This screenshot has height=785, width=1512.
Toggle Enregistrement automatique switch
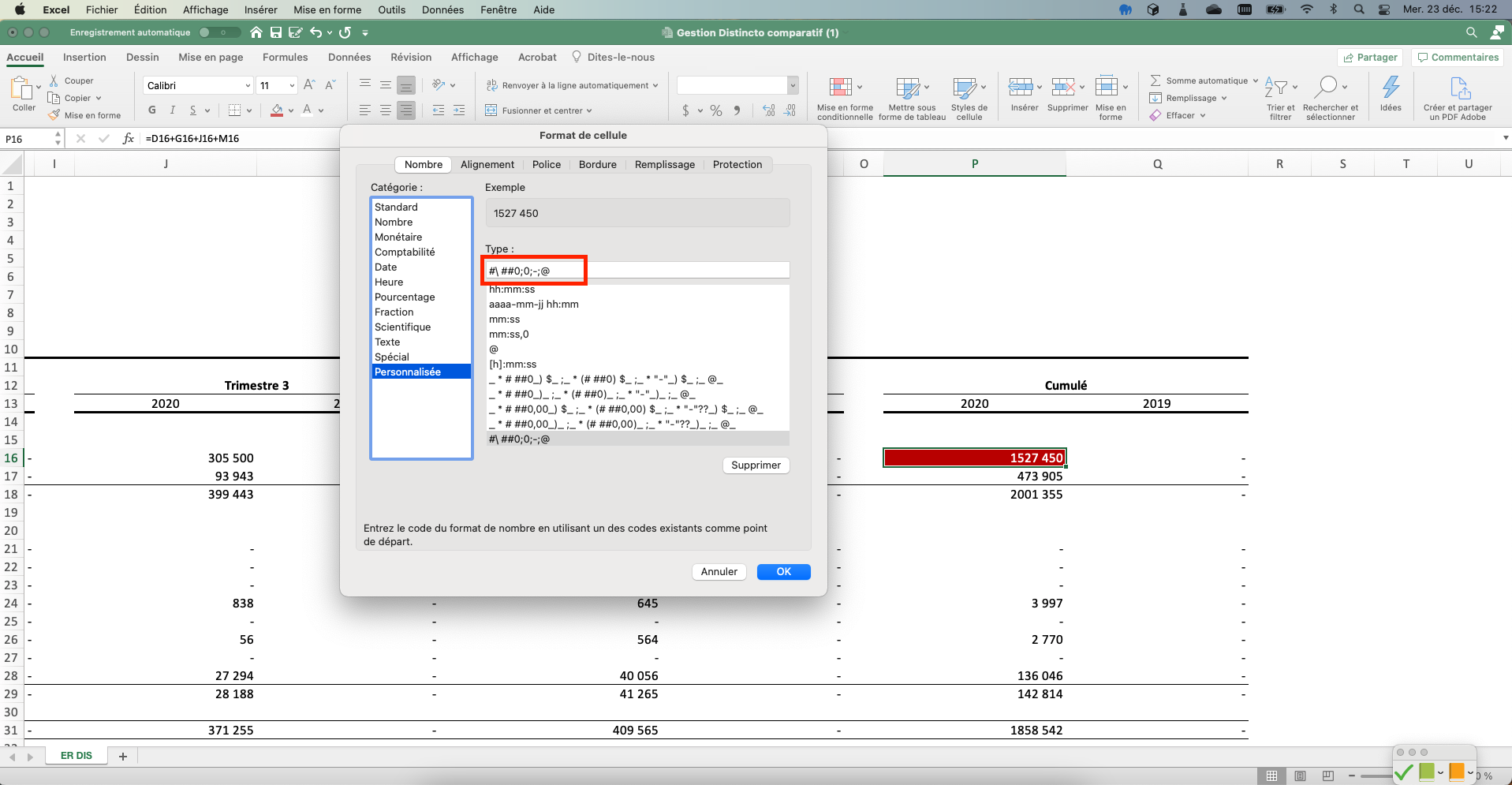coord(218,32)
